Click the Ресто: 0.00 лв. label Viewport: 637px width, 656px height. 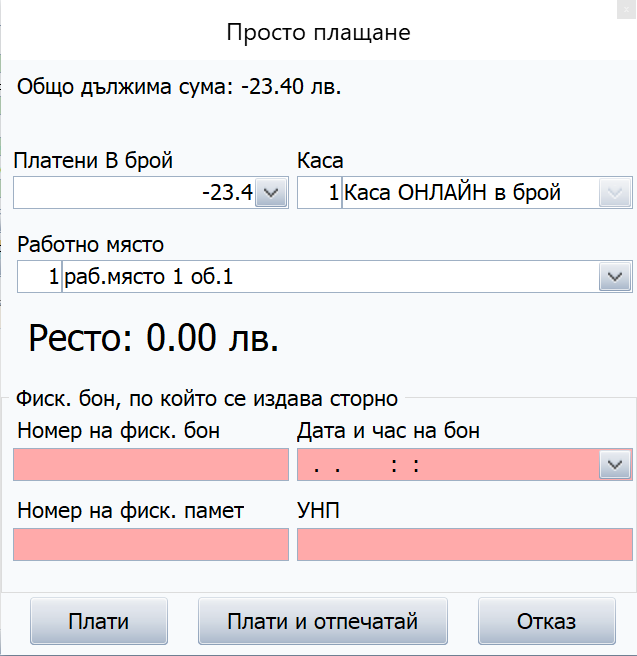(x=153, y=338)
